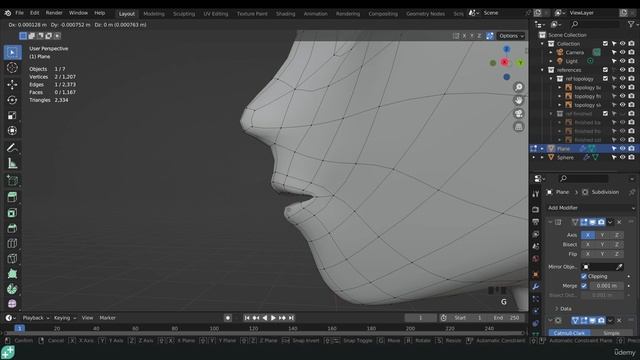The image size is (640, 360).
Task: Pick Mirror Object with eyedropper
Action: 619,267
